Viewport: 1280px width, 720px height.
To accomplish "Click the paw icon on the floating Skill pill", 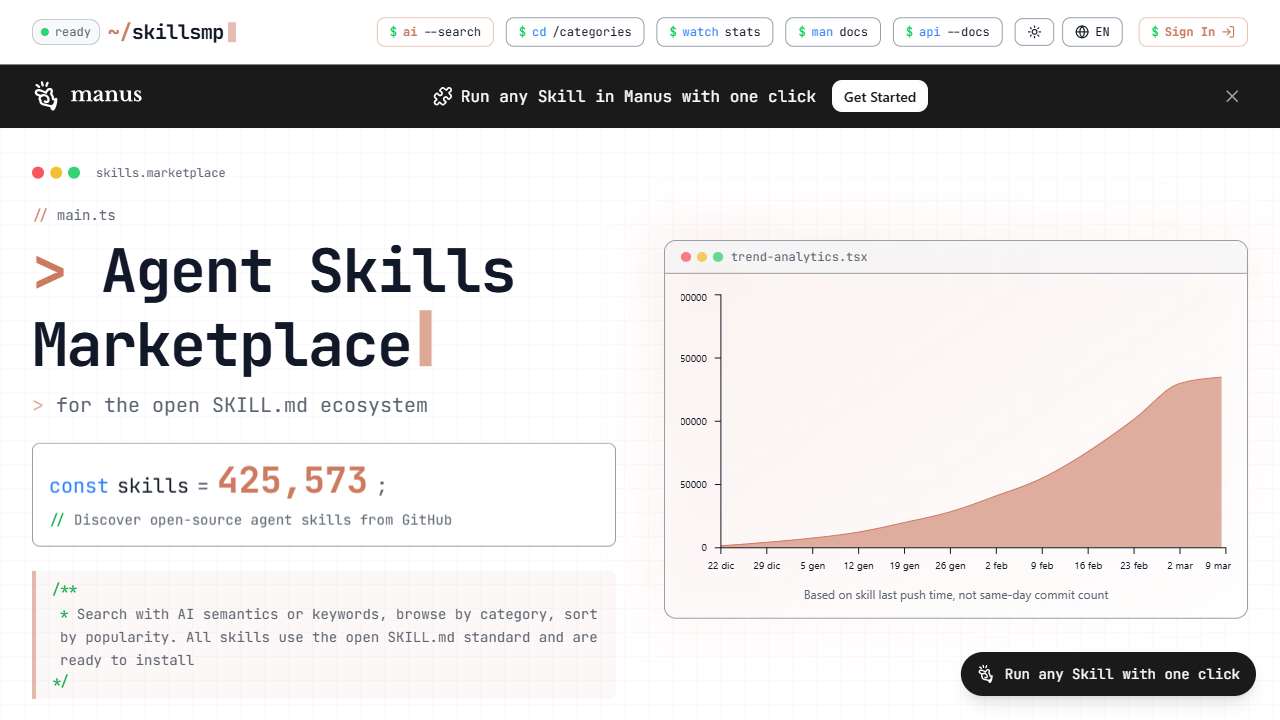I will pyautogui.click(x=984, y=674).
